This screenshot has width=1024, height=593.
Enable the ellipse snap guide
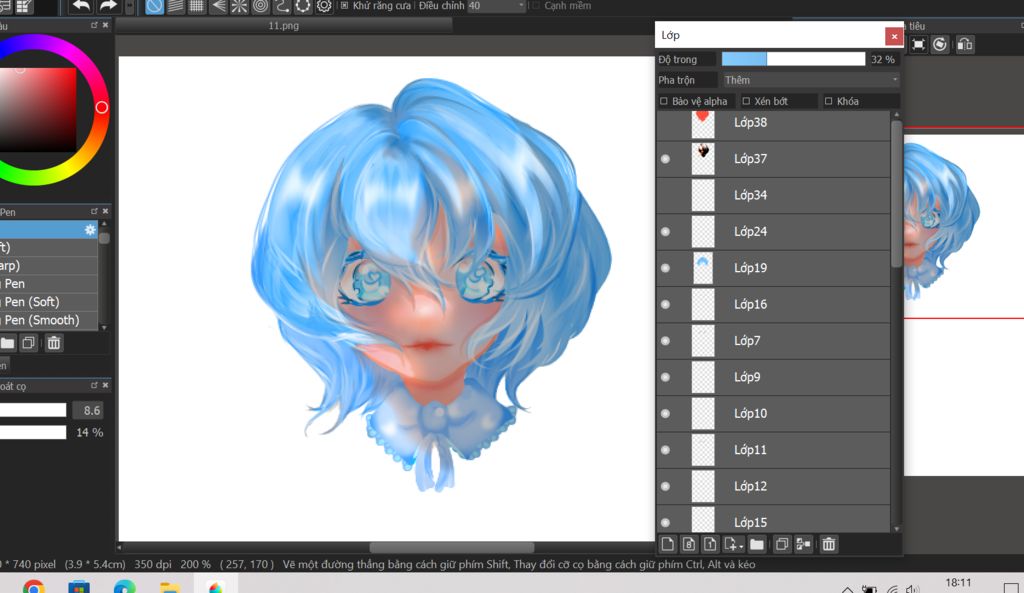[x=303, y=7]
